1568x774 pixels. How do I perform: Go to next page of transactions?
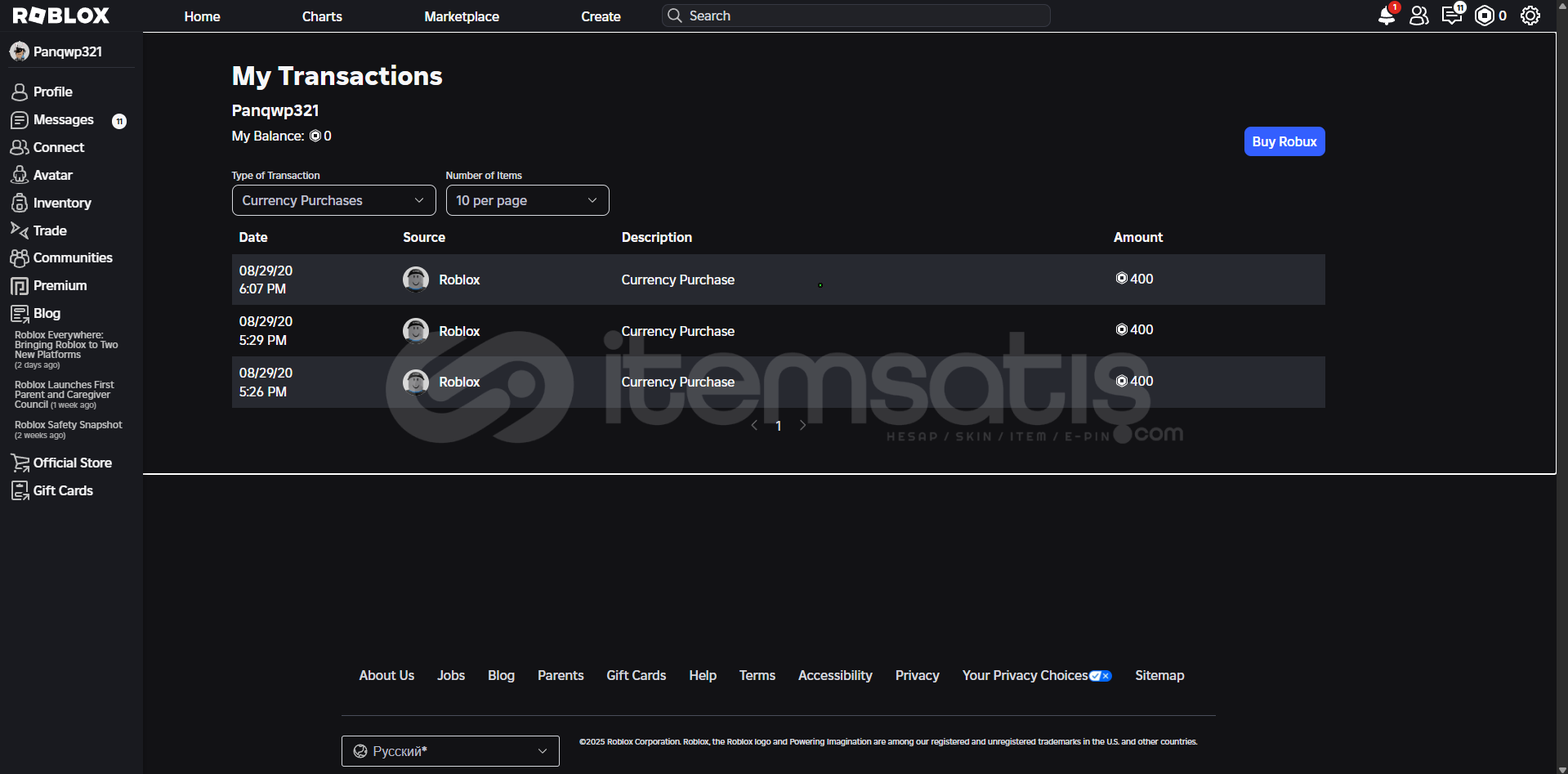pos(802,425)
